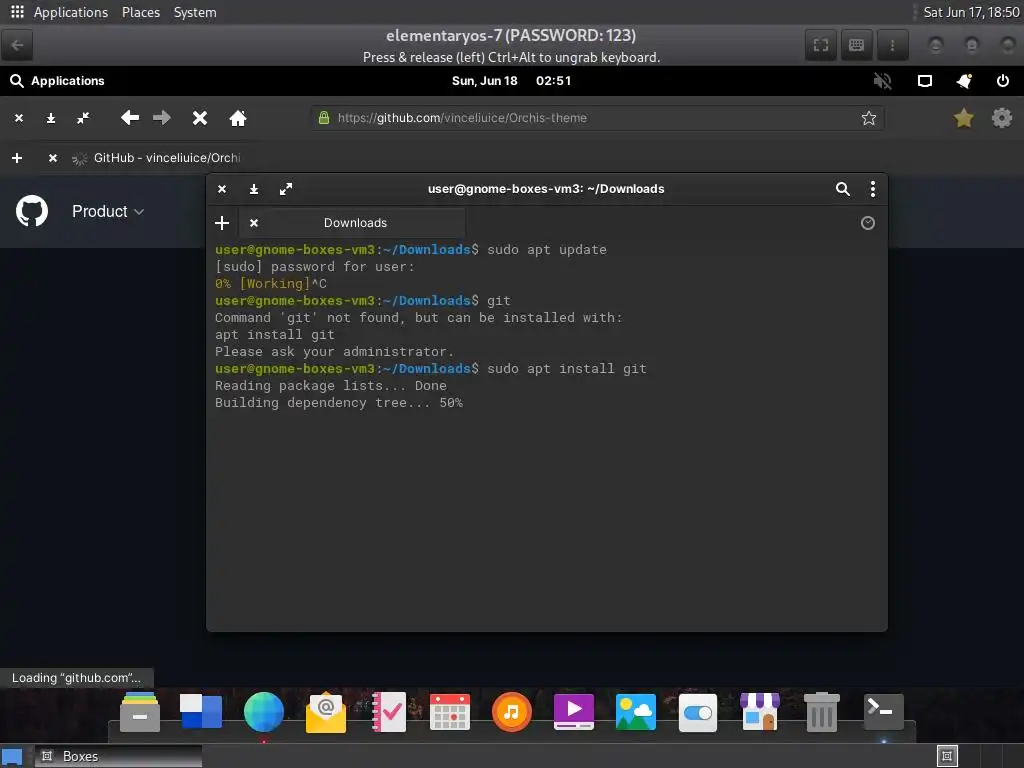
Task: Select Boxes in the bottom taskbar
Action: 118,756
